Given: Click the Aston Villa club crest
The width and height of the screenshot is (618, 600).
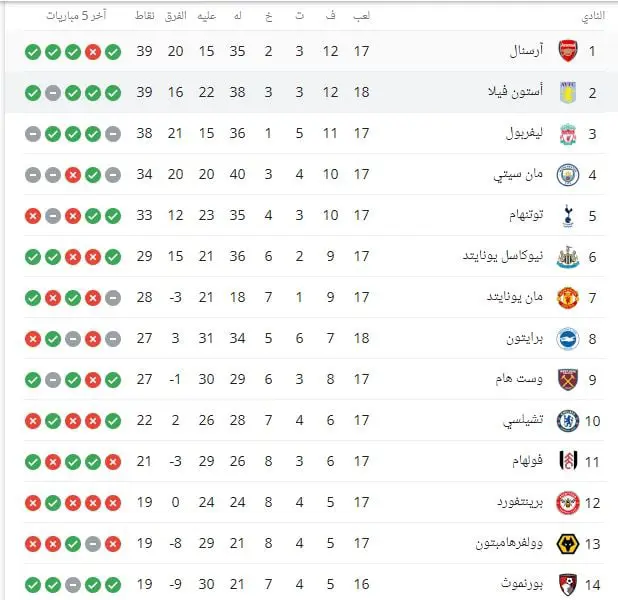Looking at the screenshot, I should coord(568,93).
